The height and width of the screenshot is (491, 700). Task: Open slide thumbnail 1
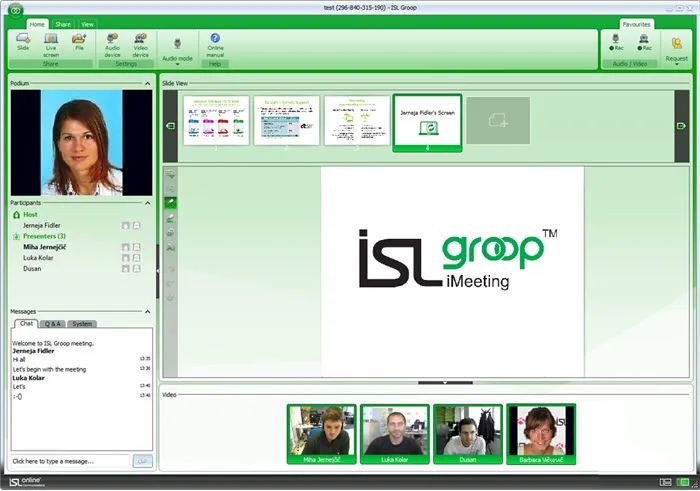click(x=216, y=121)
